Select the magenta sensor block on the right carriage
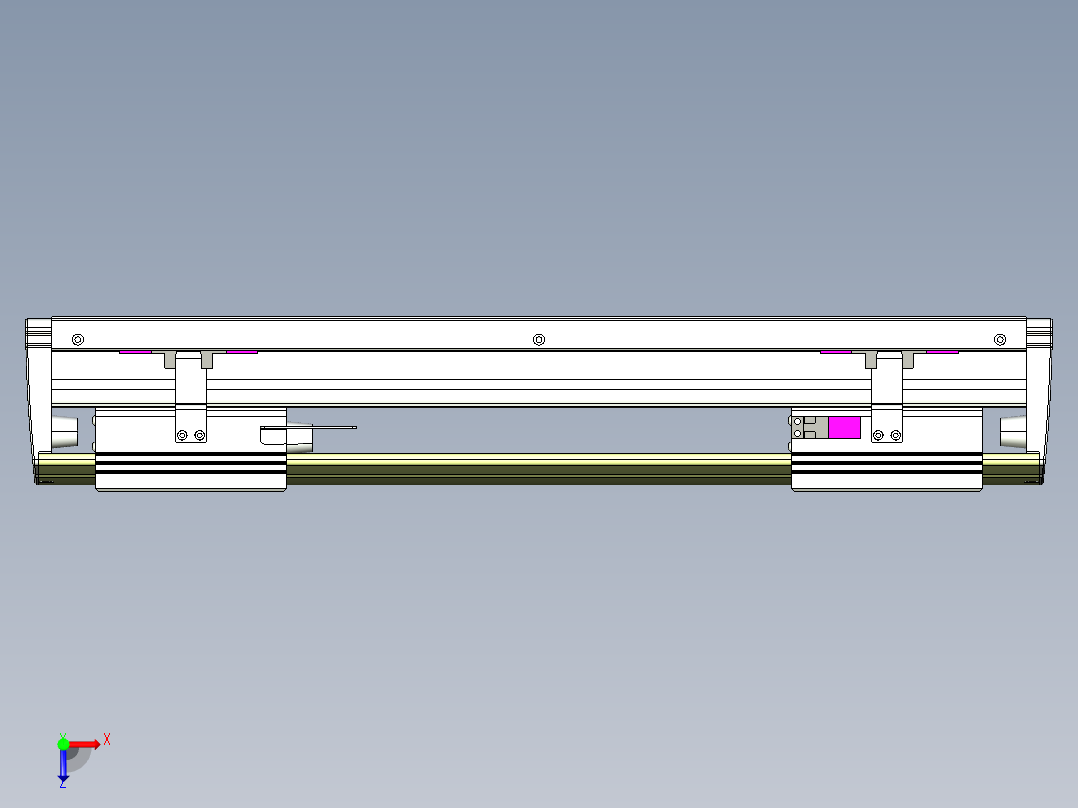The height and width of the screenshot is (808, 1078). tap(845, 427)
